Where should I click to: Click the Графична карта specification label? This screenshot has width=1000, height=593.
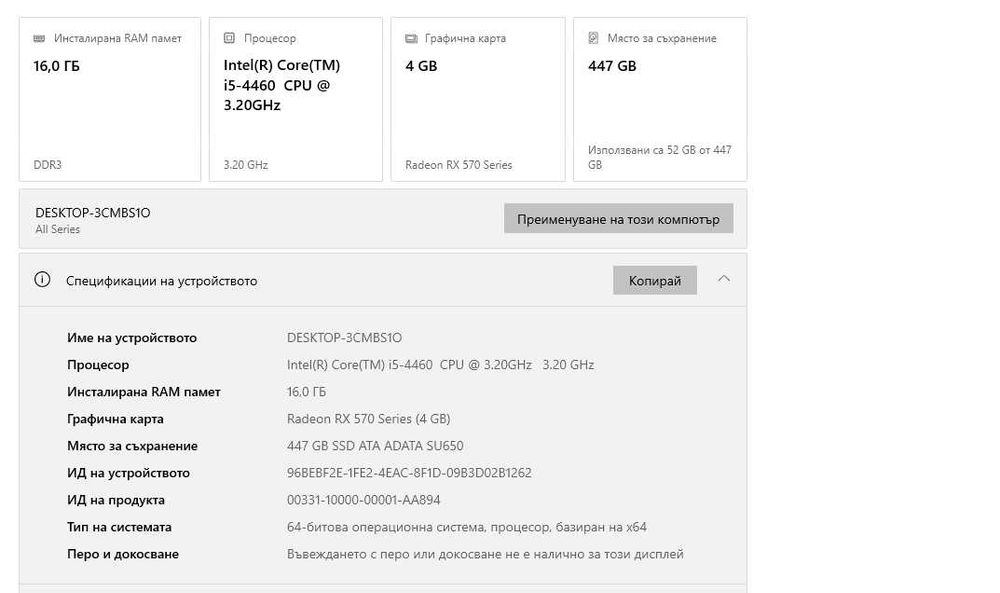click(115, 419)
